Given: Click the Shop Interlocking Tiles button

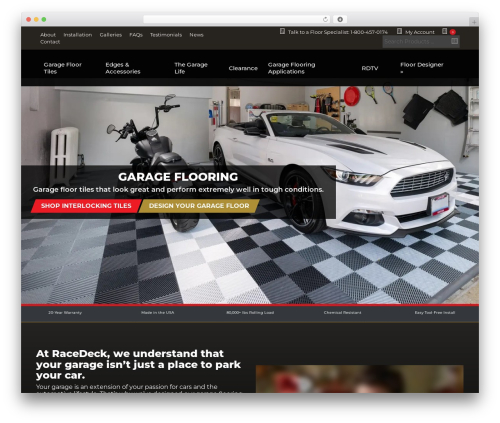Looking at the screenshot, I should pos(86,206).
